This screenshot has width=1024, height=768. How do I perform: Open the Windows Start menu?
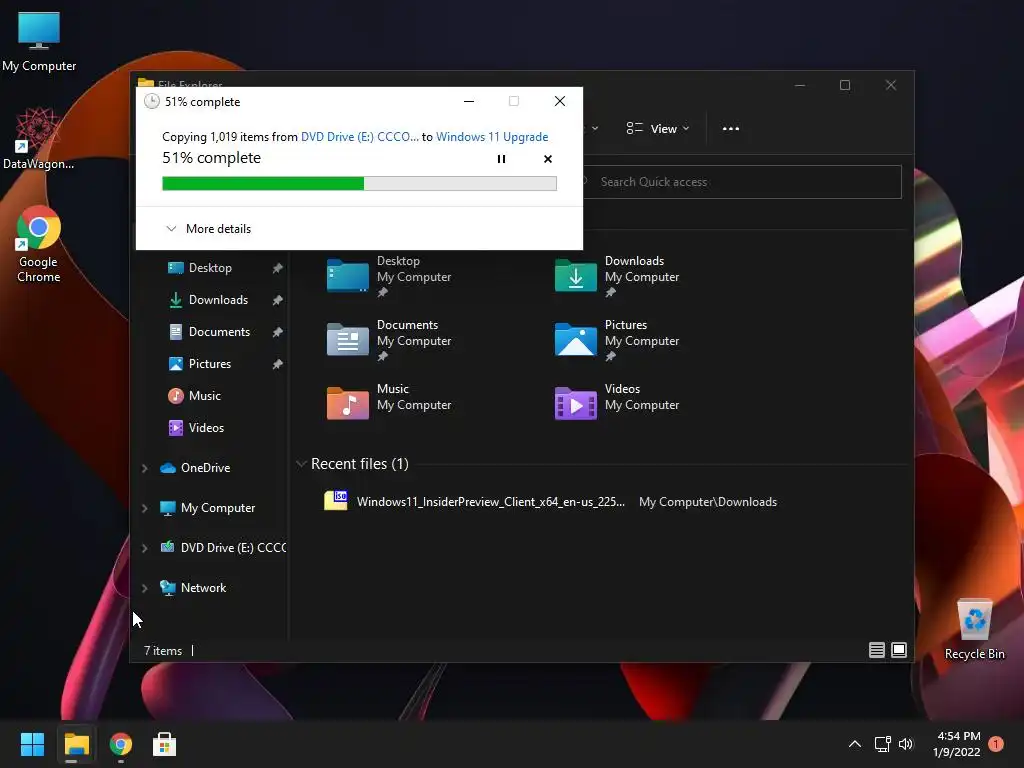click(32, 744)
